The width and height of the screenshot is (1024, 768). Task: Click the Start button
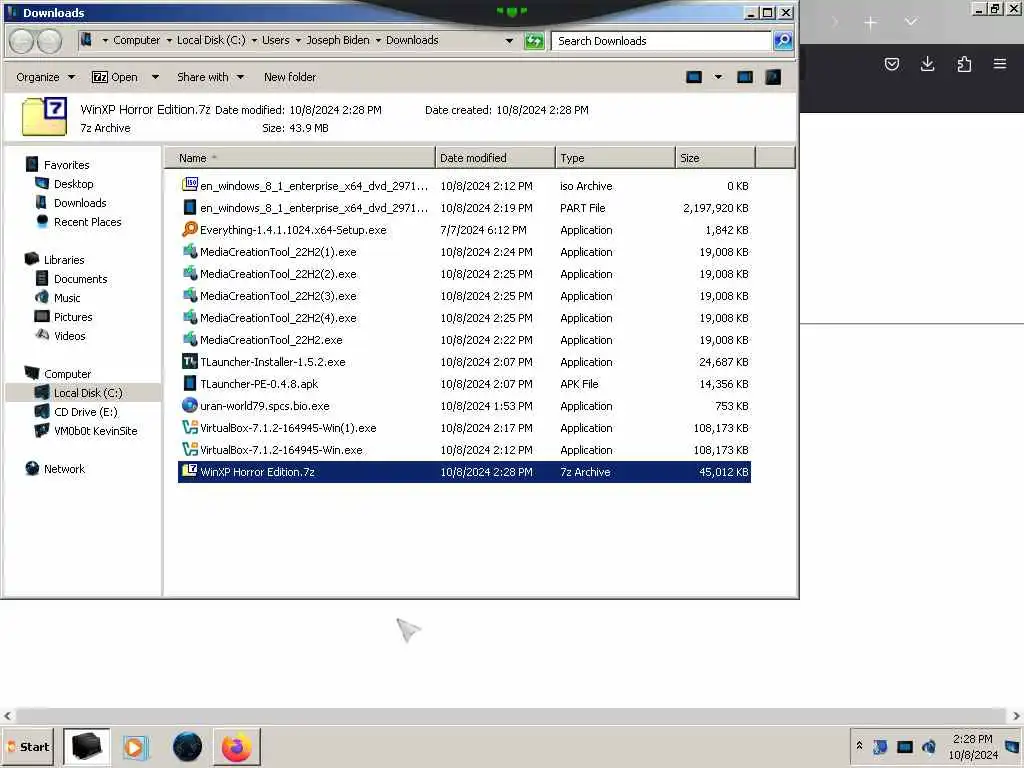27,746
